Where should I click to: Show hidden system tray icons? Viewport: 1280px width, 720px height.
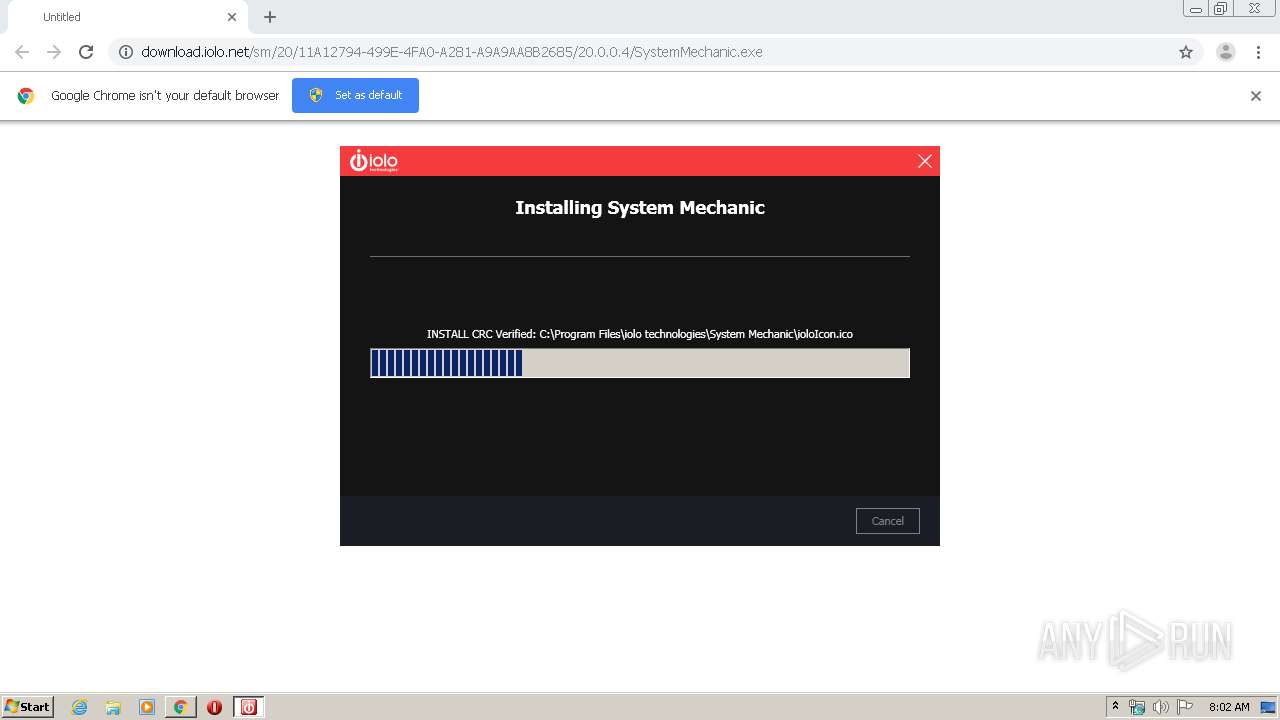pos(1116,707)
